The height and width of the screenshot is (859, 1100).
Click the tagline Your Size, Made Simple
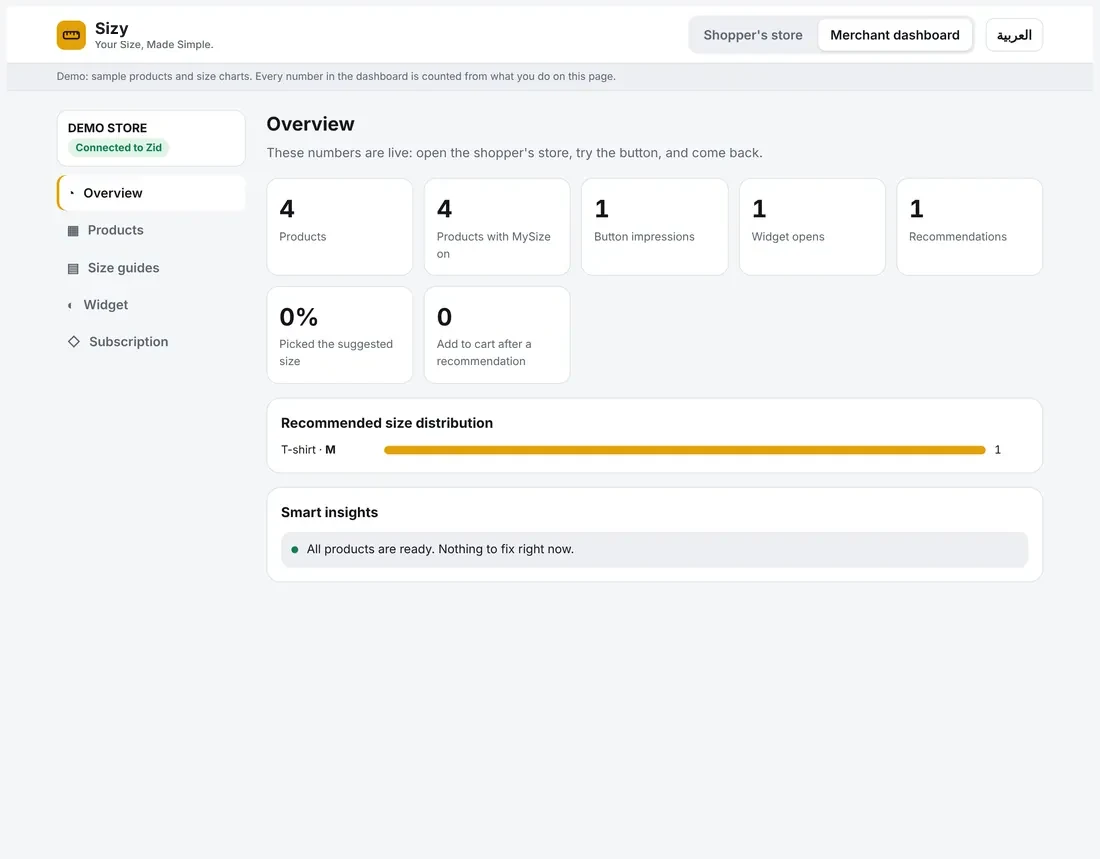154,45
